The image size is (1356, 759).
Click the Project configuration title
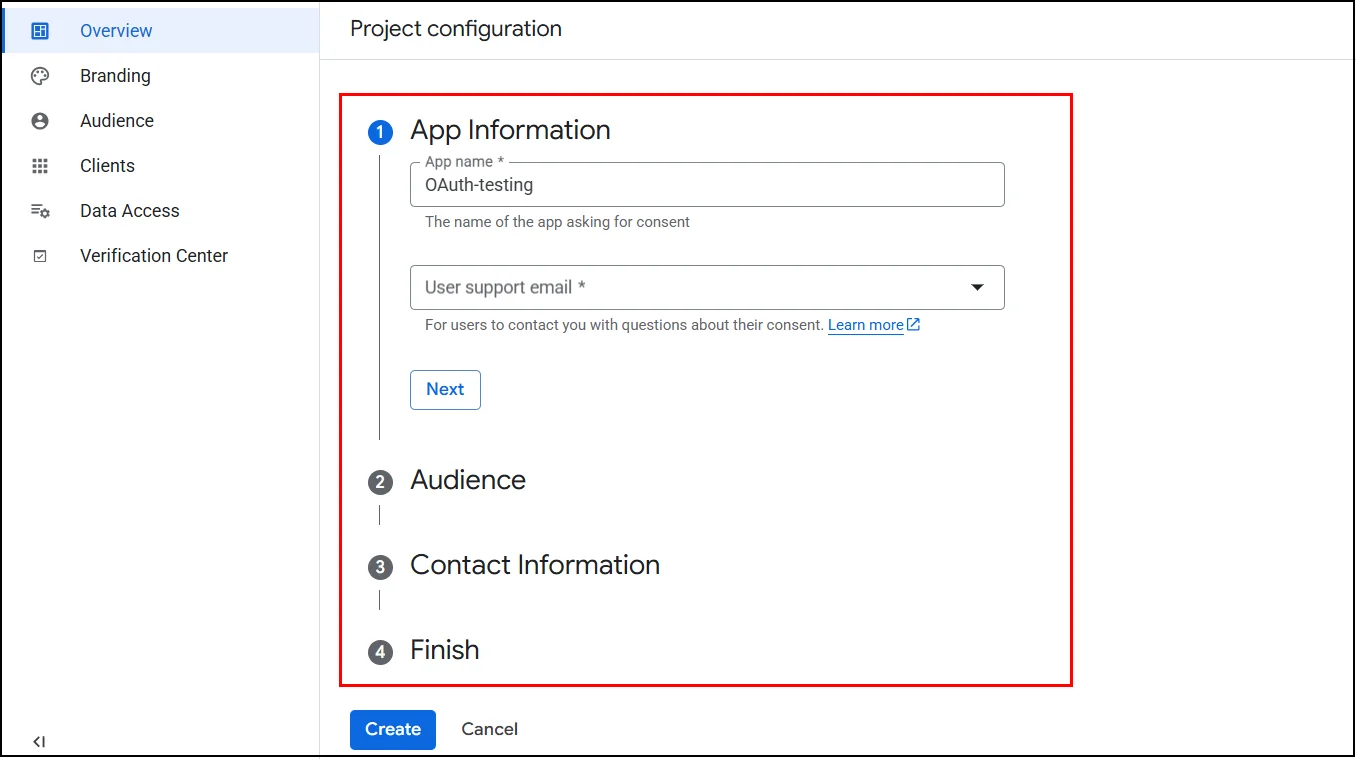tap(456, 29)
